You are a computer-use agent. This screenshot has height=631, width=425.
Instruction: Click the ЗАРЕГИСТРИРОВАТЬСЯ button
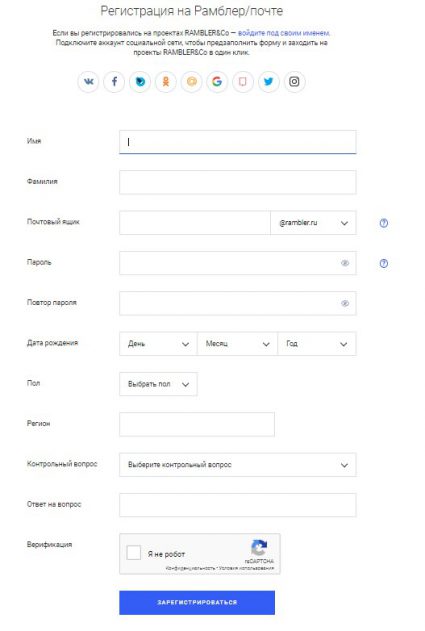point(197,602)
